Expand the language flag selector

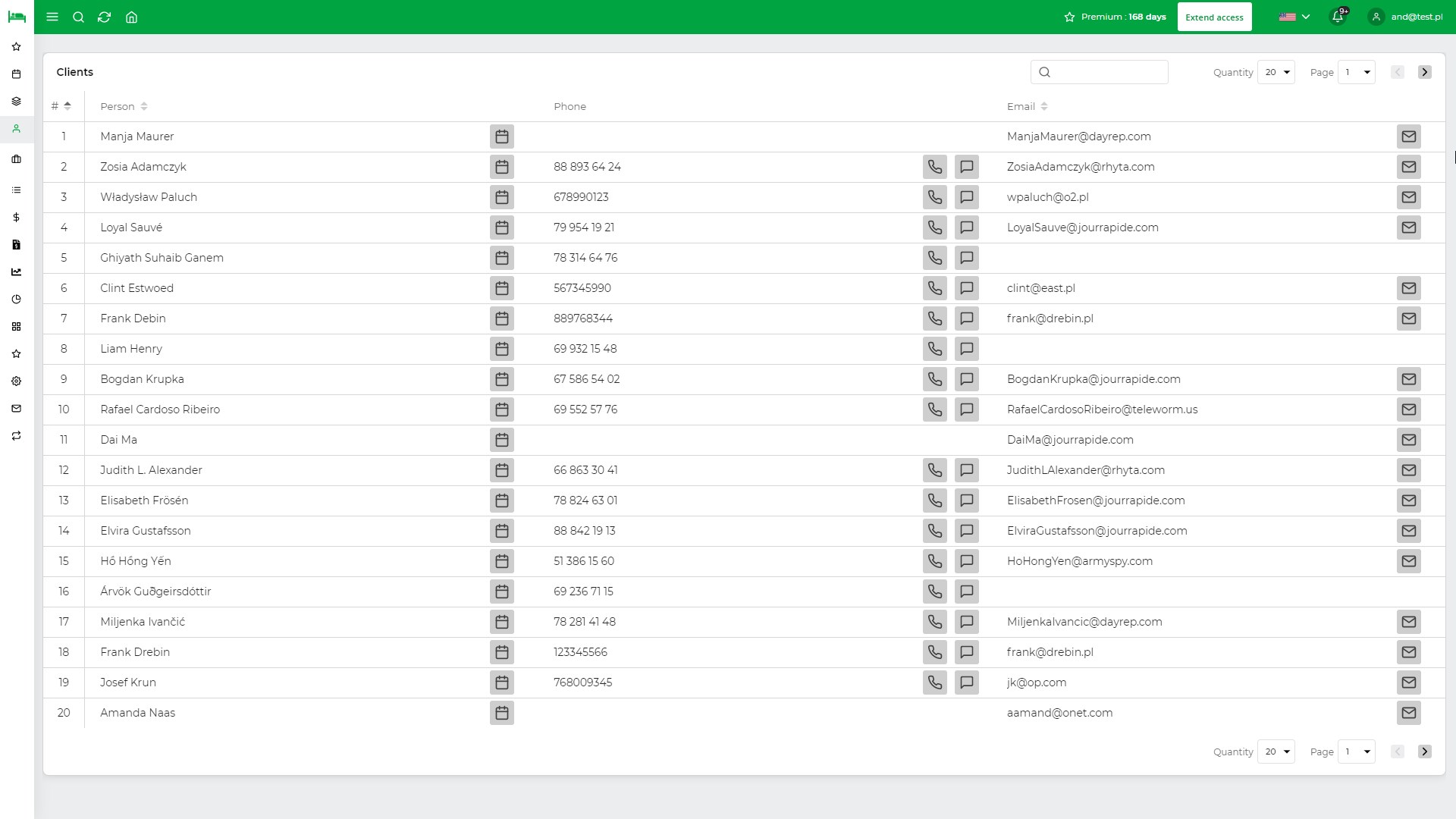coord(1294,17)
